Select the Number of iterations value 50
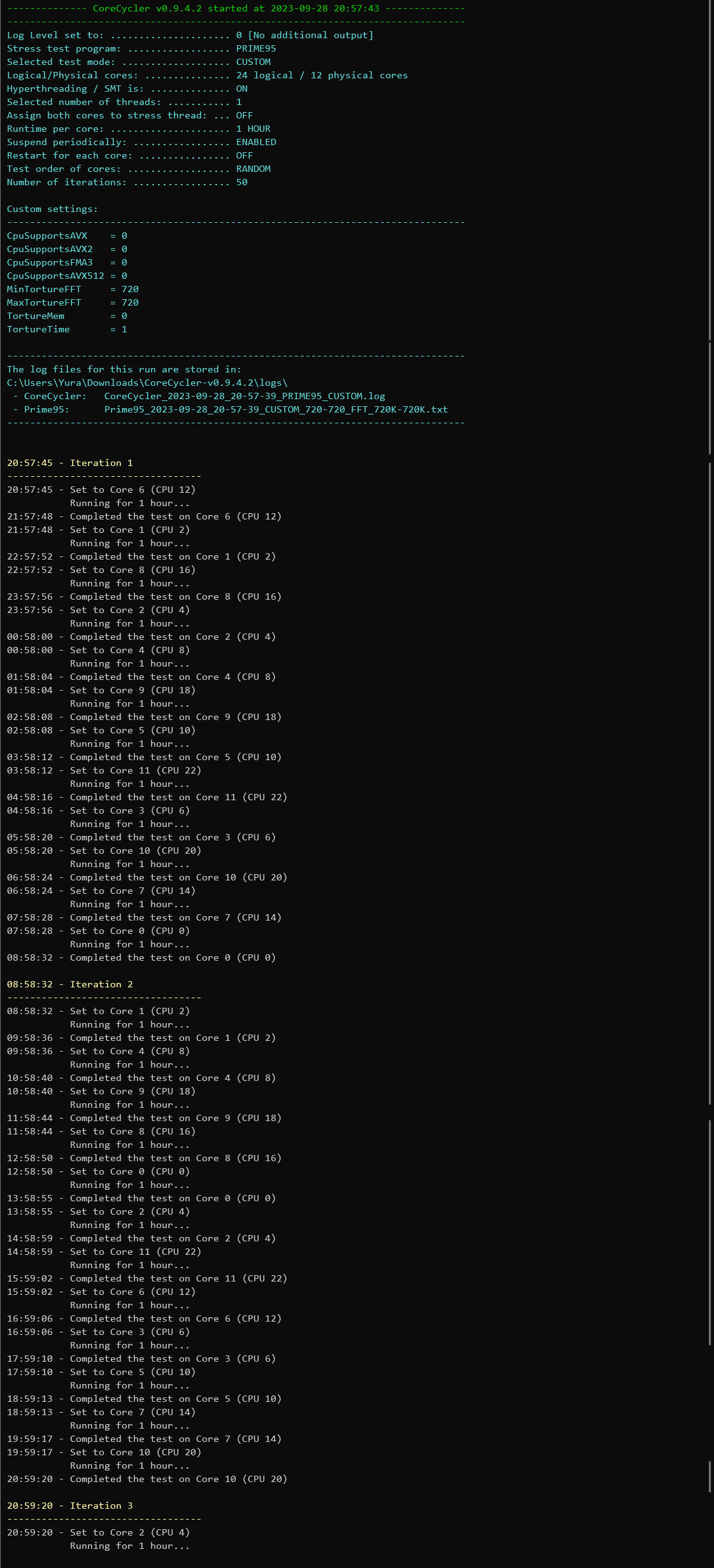The image size is (714, 1568). pos(242,182)
